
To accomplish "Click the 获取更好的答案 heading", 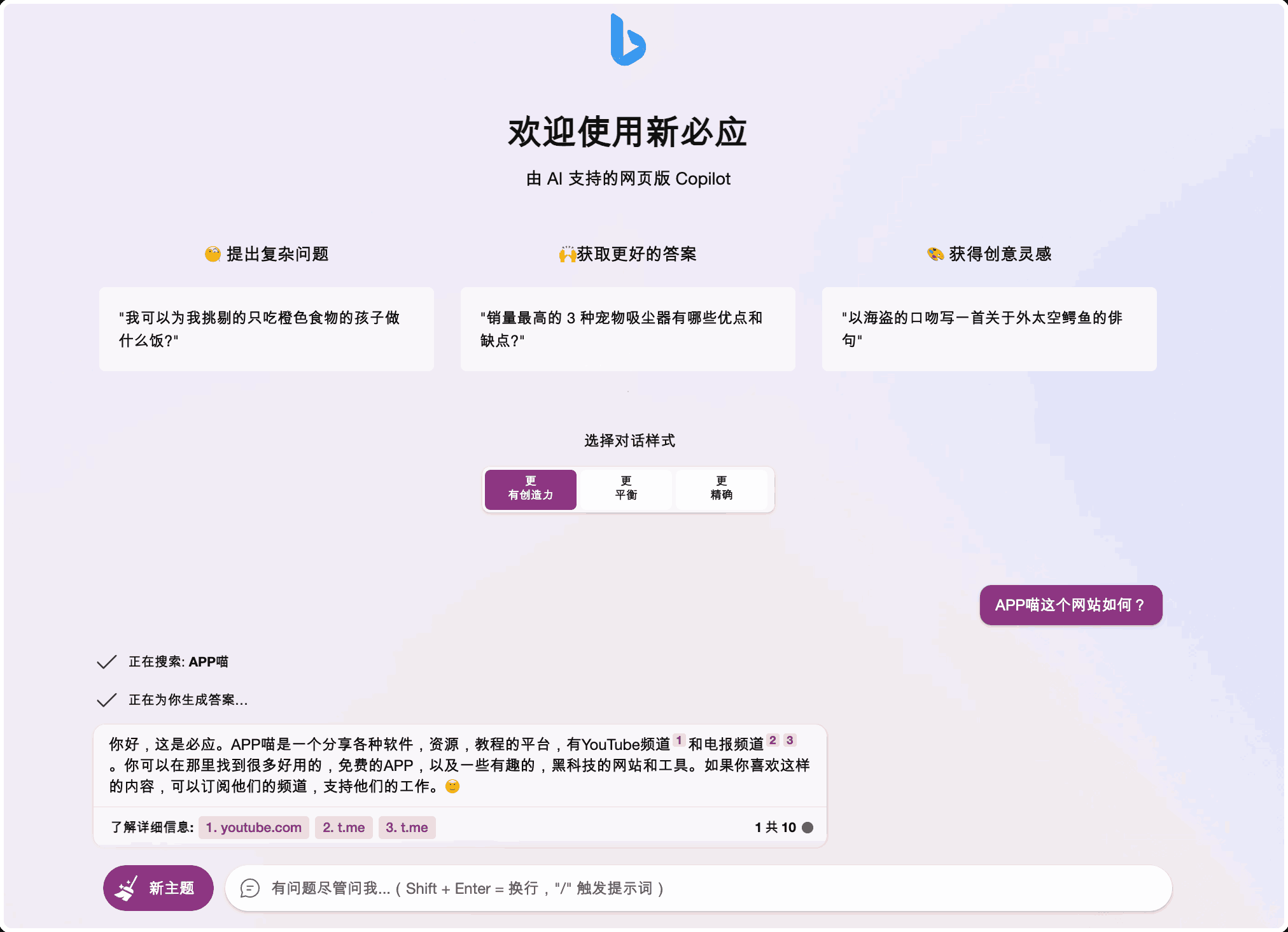I will (x=636, y=254).
